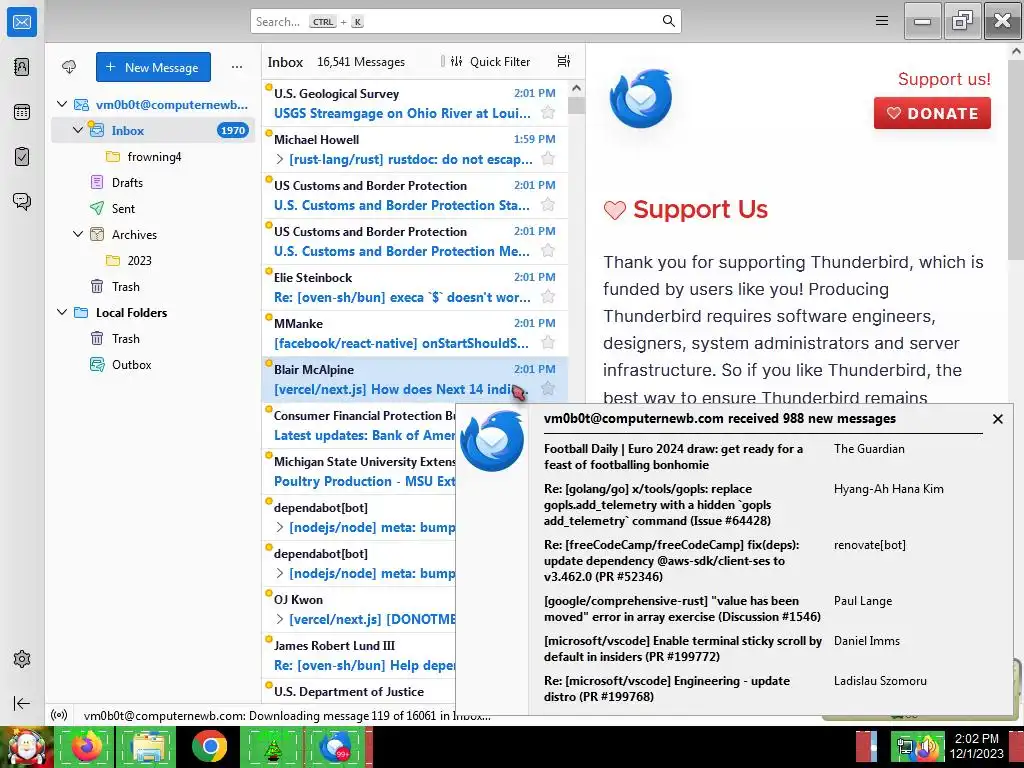Click the search magnifier icon

(x=668, y=21)
